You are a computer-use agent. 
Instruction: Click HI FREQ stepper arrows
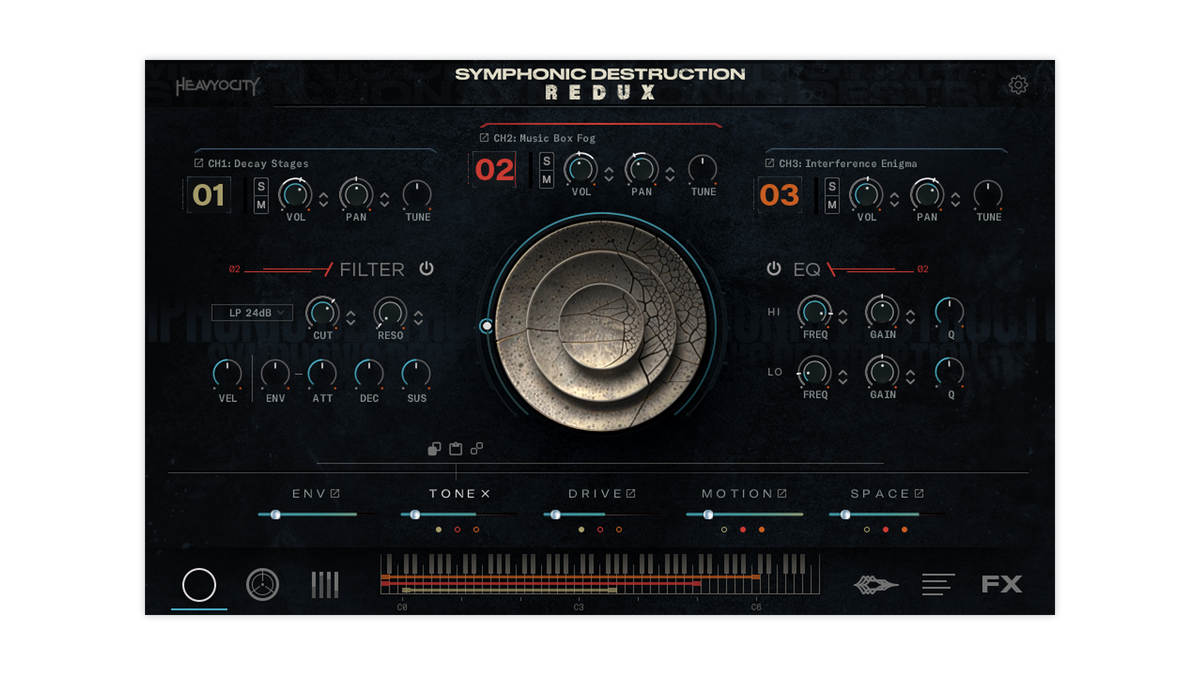[x=843, y=316]
